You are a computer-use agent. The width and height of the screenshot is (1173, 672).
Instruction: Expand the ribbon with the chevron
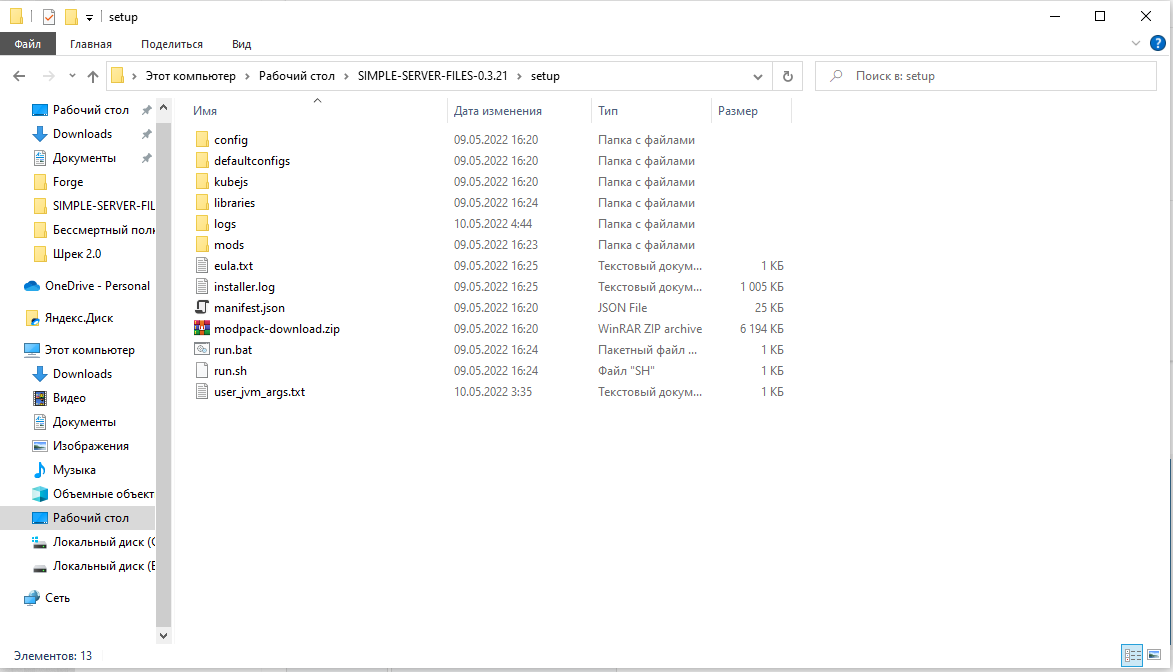tap(1136, 43)
